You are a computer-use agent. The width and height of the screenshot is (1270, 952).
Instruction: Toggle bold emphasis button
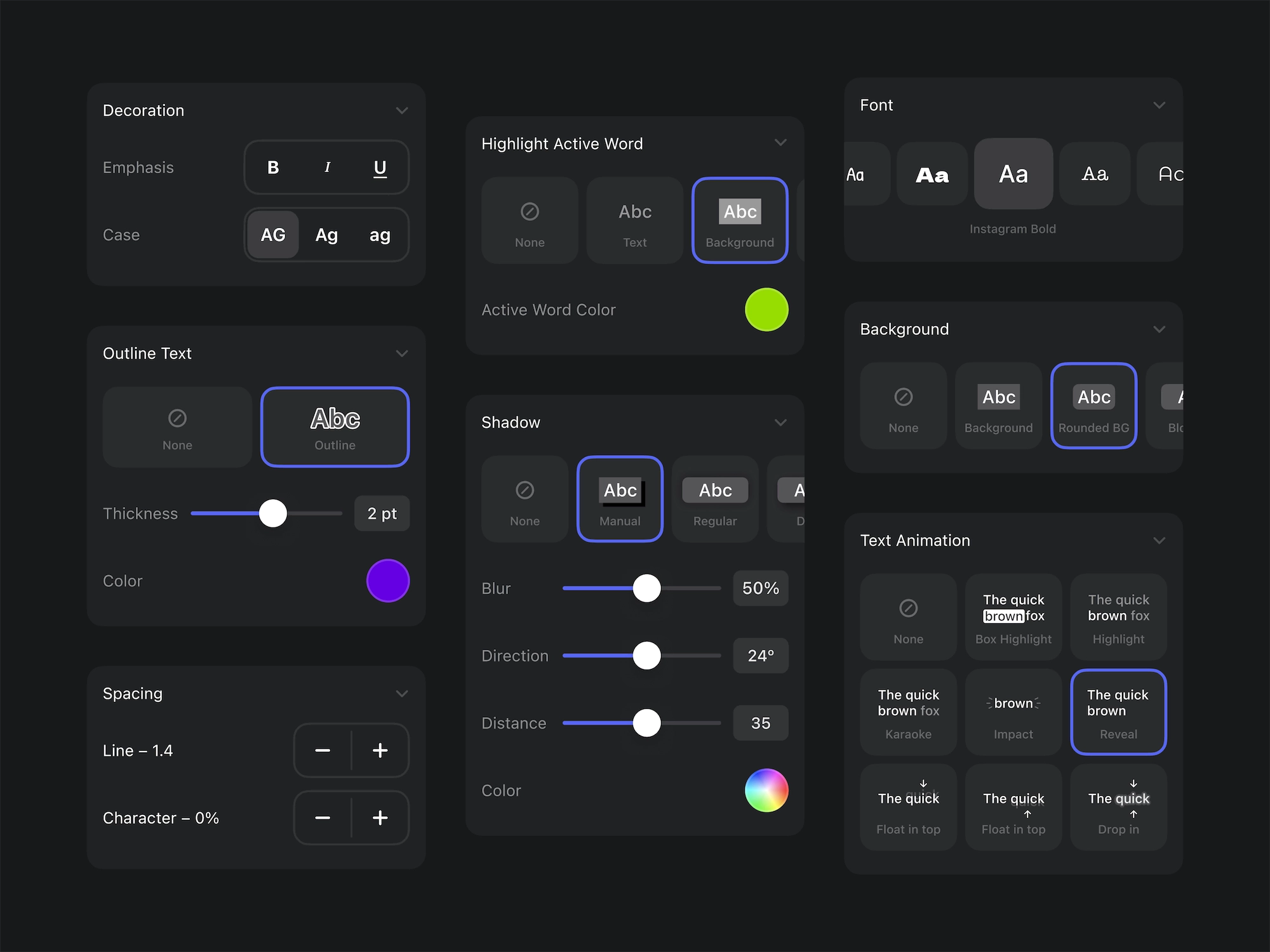click(273, 168)
